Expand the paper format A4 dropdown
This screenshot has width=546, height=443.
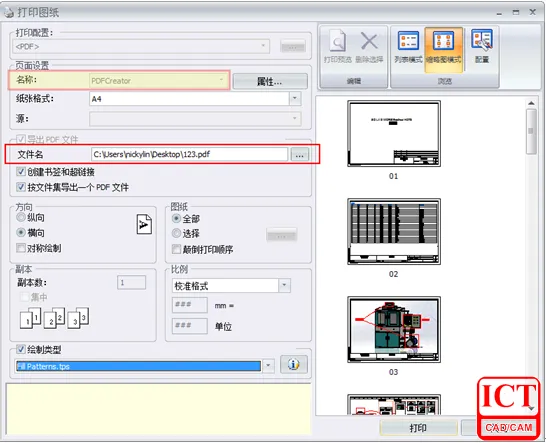[295, 99]
